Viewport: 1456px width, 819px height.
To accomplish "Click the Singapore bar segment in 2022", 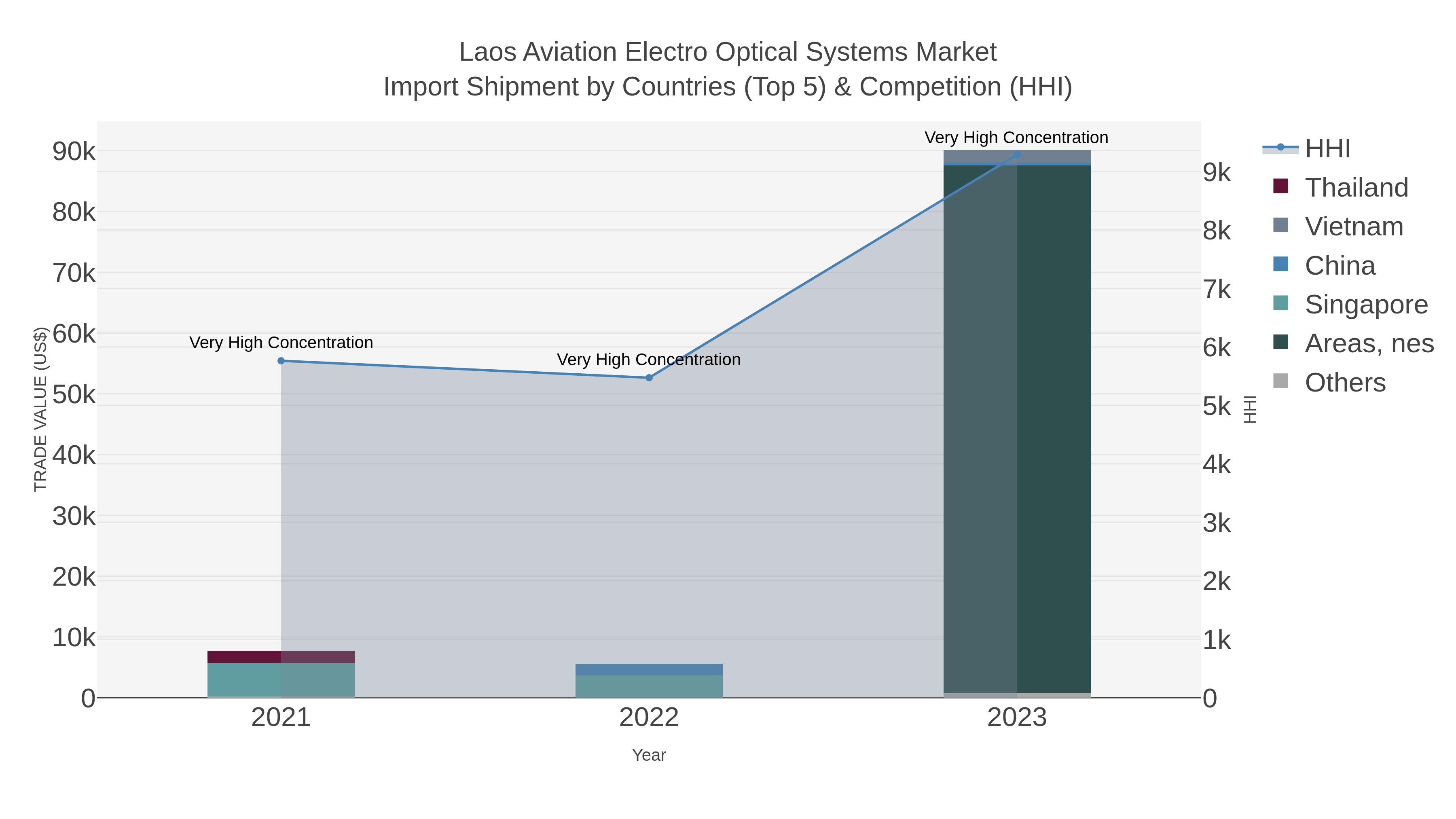I will pyautogui.click(x=649, y=686).
